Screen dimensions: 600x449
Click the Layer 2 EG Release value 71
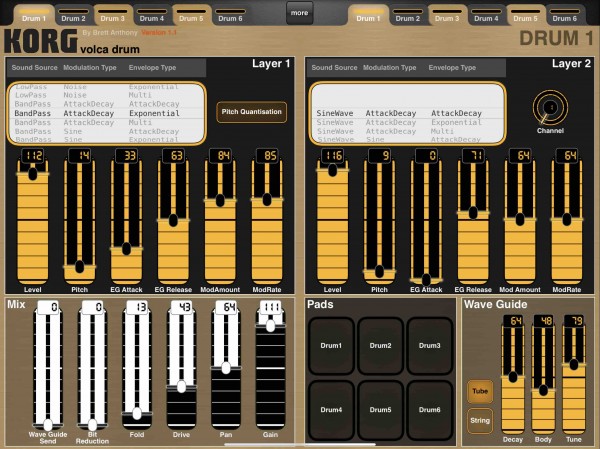click(473, 156)
